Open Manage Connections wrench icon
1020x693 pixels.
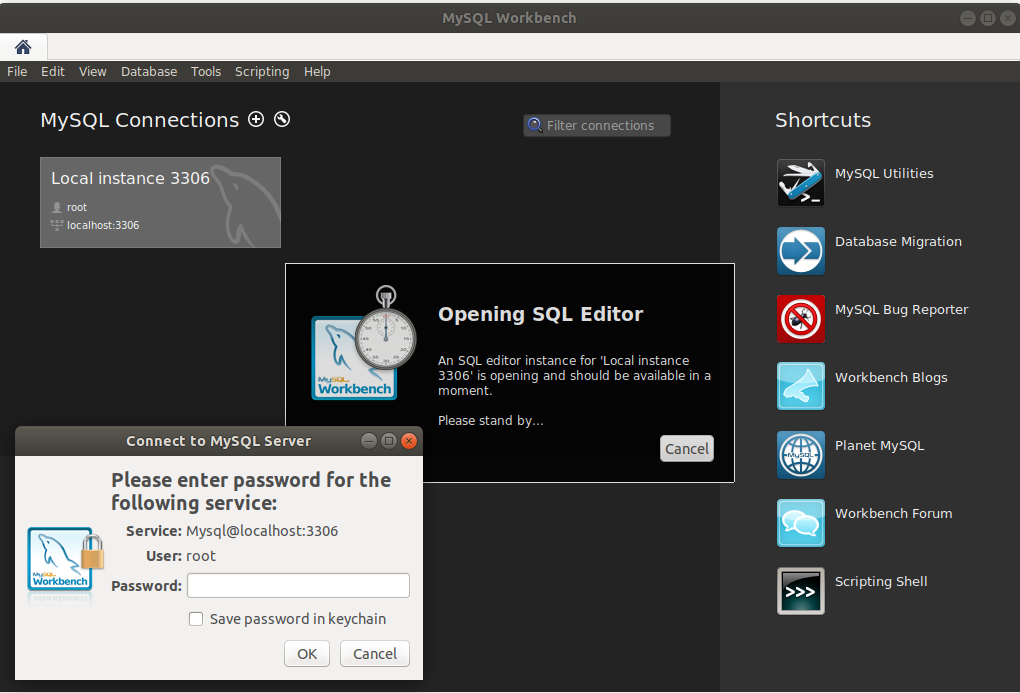(282, 119)
